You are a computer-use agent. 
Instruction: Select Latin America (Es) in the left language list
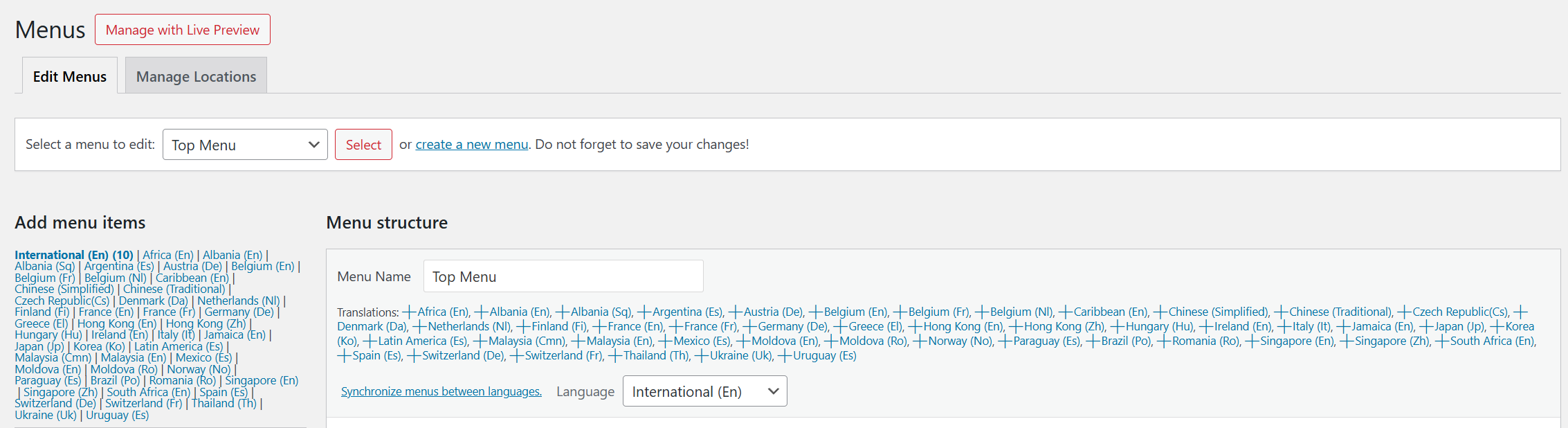tap(179, 346)
